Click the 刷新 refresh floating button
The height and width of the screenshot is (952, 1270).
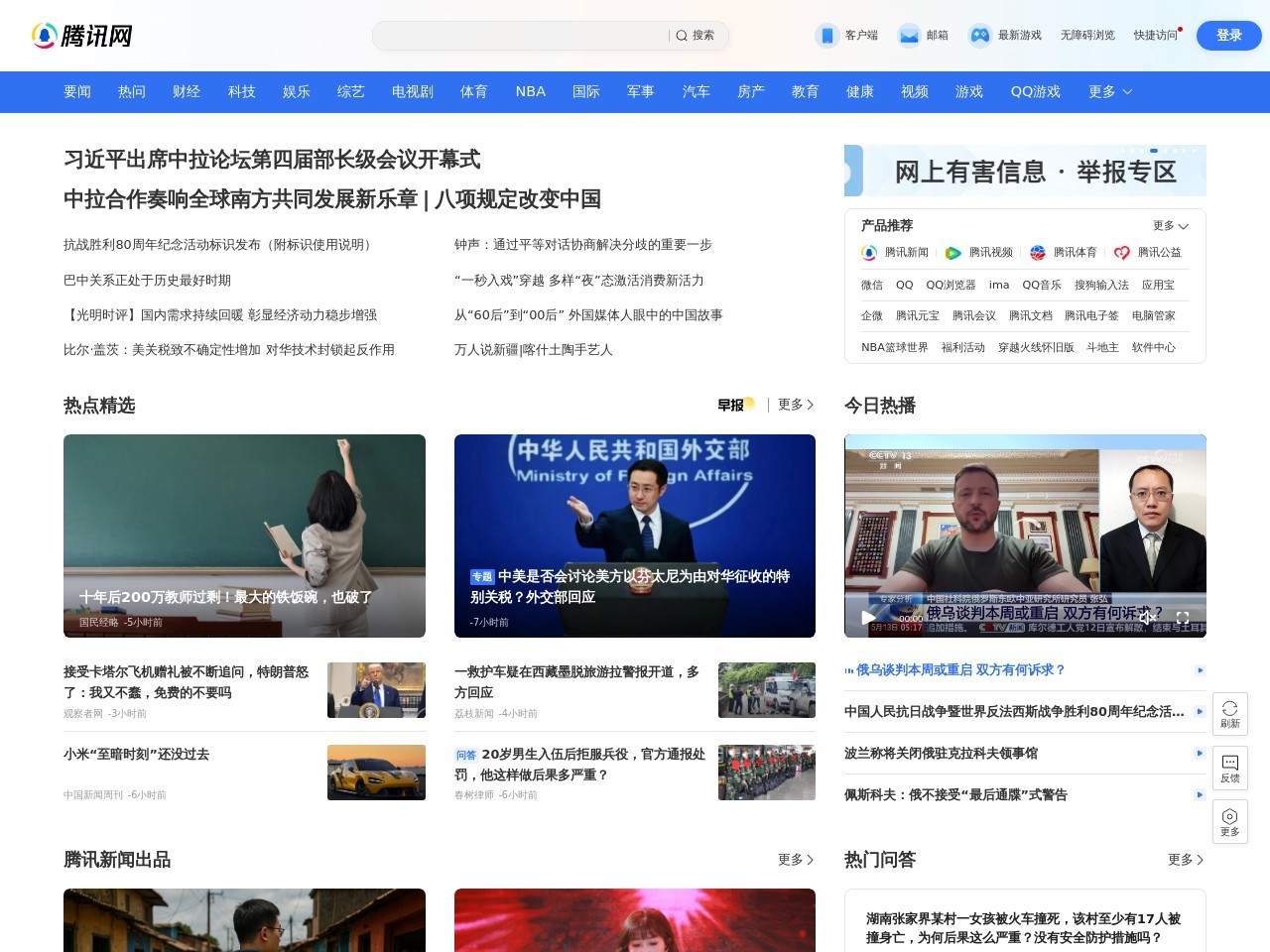(1230, 714)
